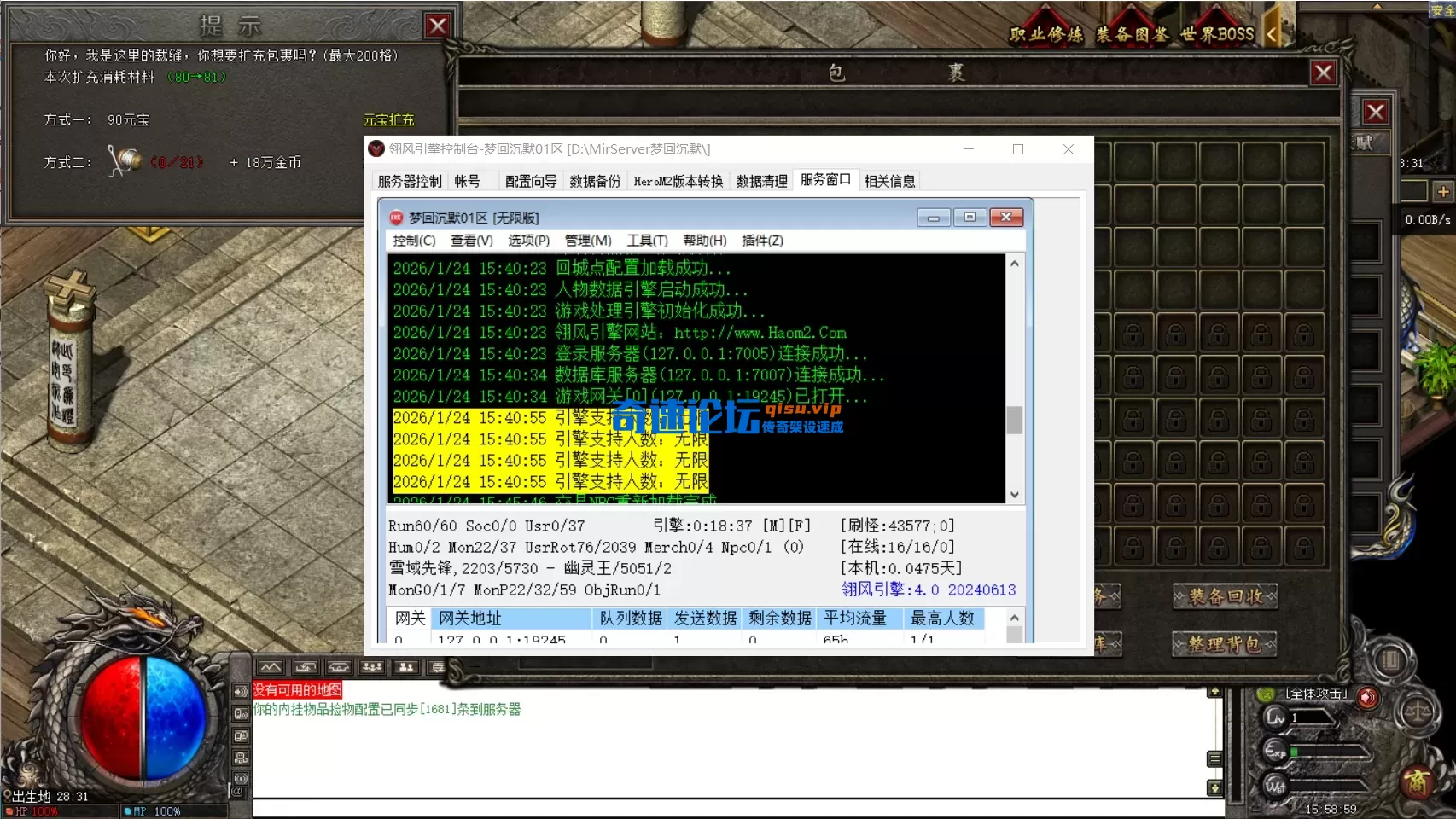
Task: Collapse the top-right panel with the arrow chevron
Action: tap(1273, 33)
